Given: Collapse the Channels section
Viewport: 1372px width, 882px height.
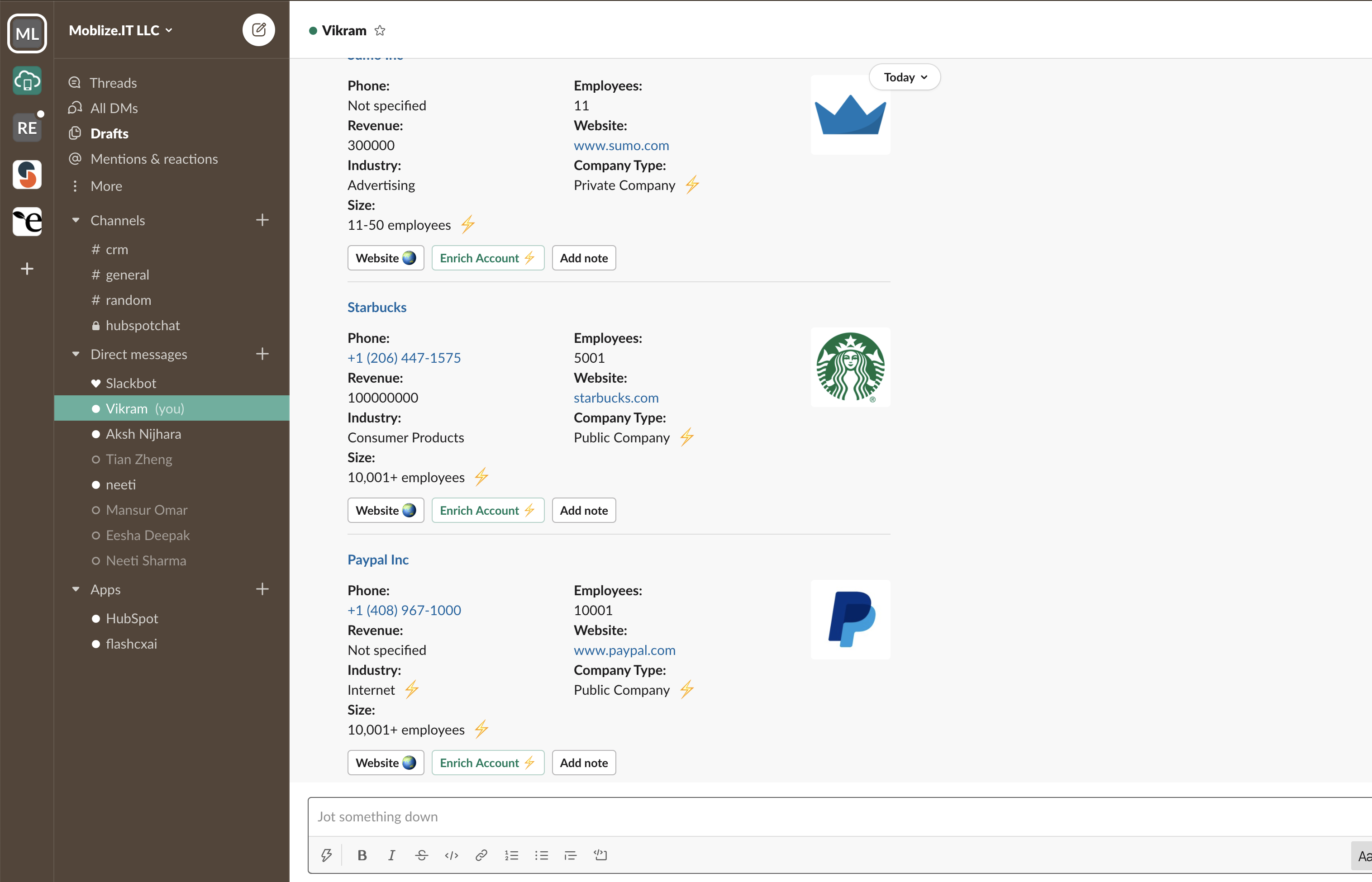Looking at the screenshot, I should (x=76, y=221).
